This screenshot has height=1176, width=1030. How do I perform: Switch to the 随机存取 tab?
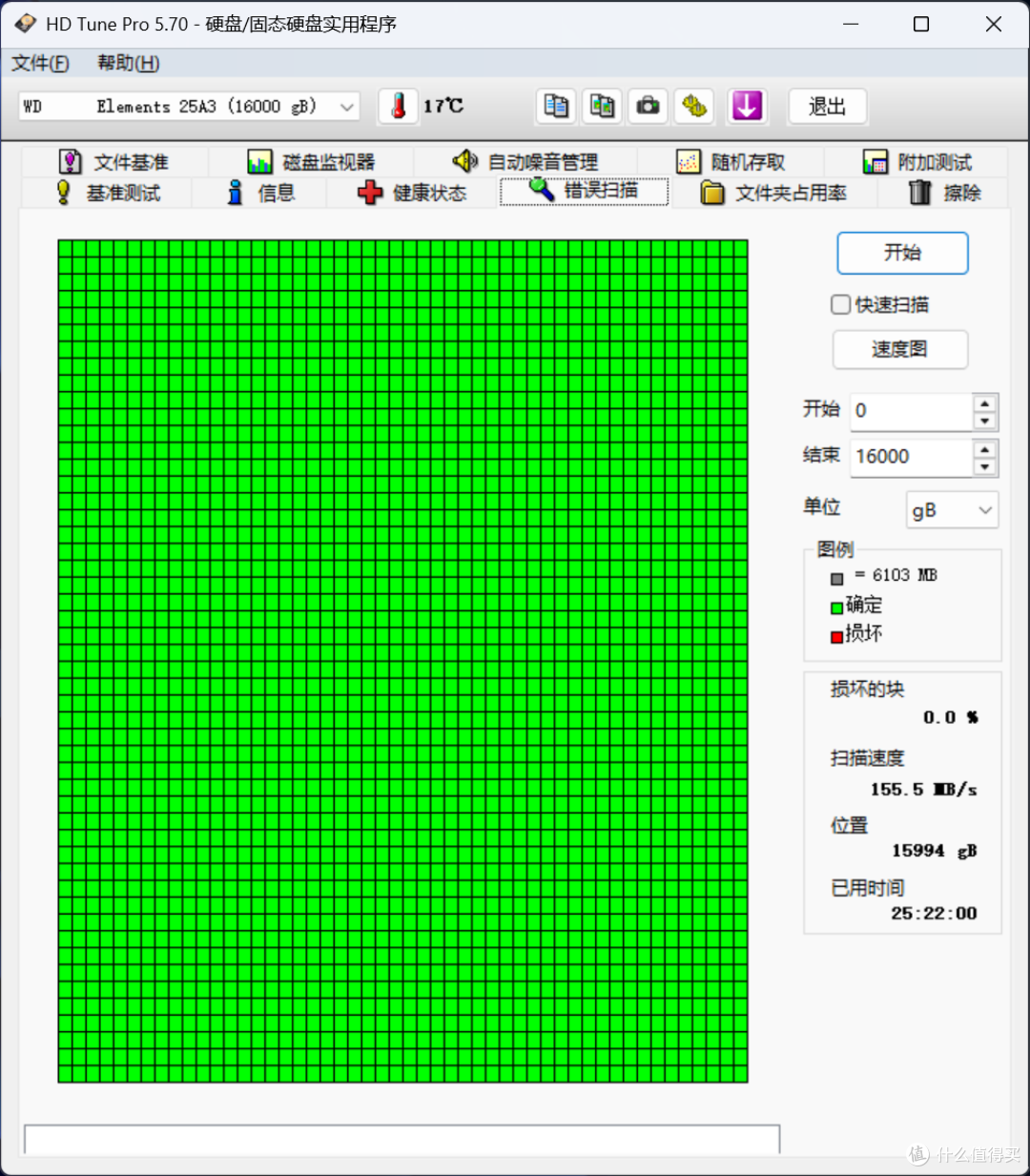pyautogui.click(x=731, y=162)
